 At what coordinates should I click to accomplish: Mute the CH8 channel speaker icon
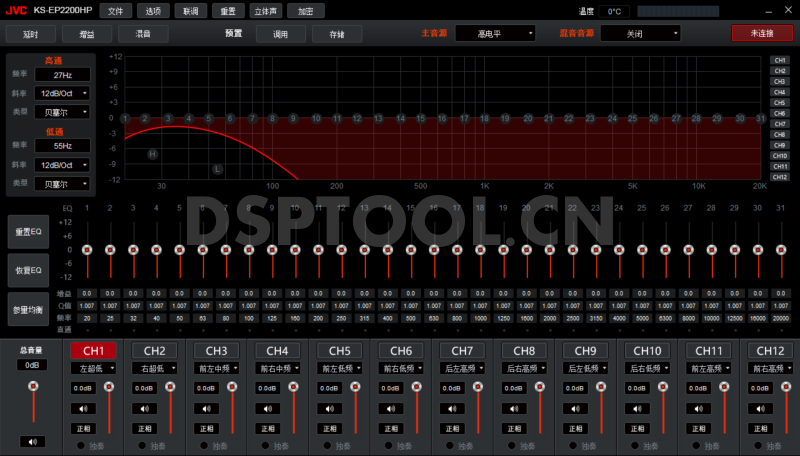(x=516, y=408)
